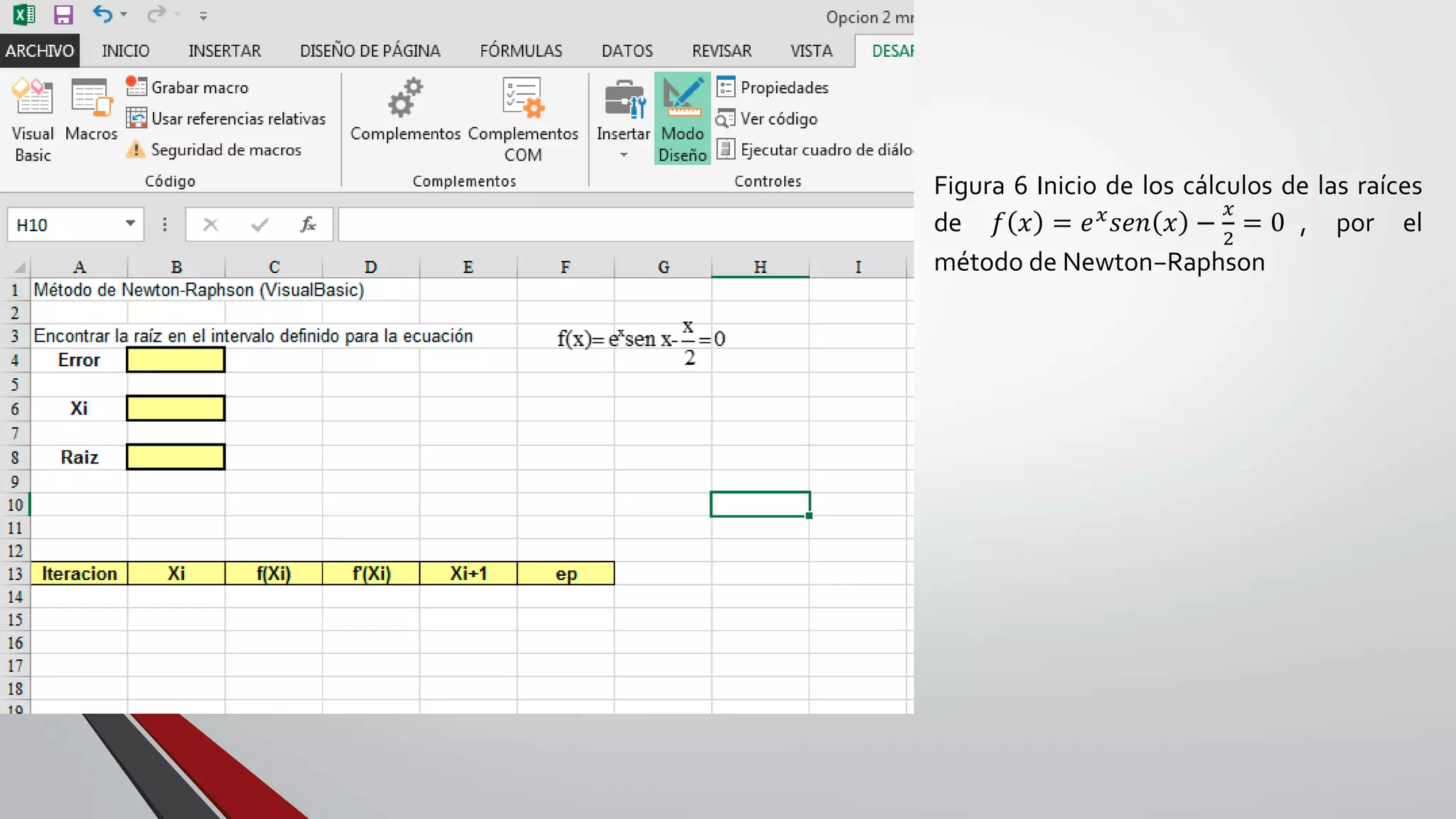
Task: Save the workbook with the floppy icon
Action: [x=64, y=15]
